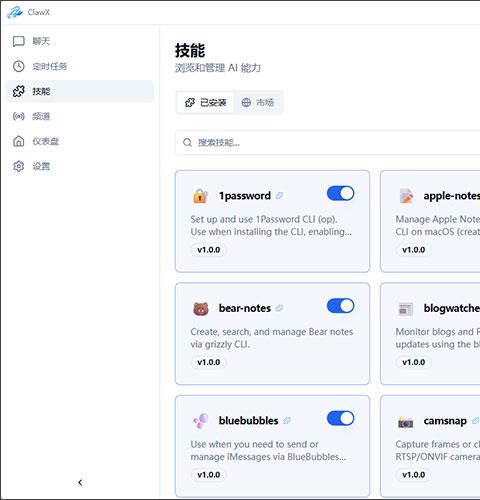Image resolution: width=480 pixels, height=500 pixels.
Task: Open the bluebubbles skill card title
Action: tap(248, 421)
